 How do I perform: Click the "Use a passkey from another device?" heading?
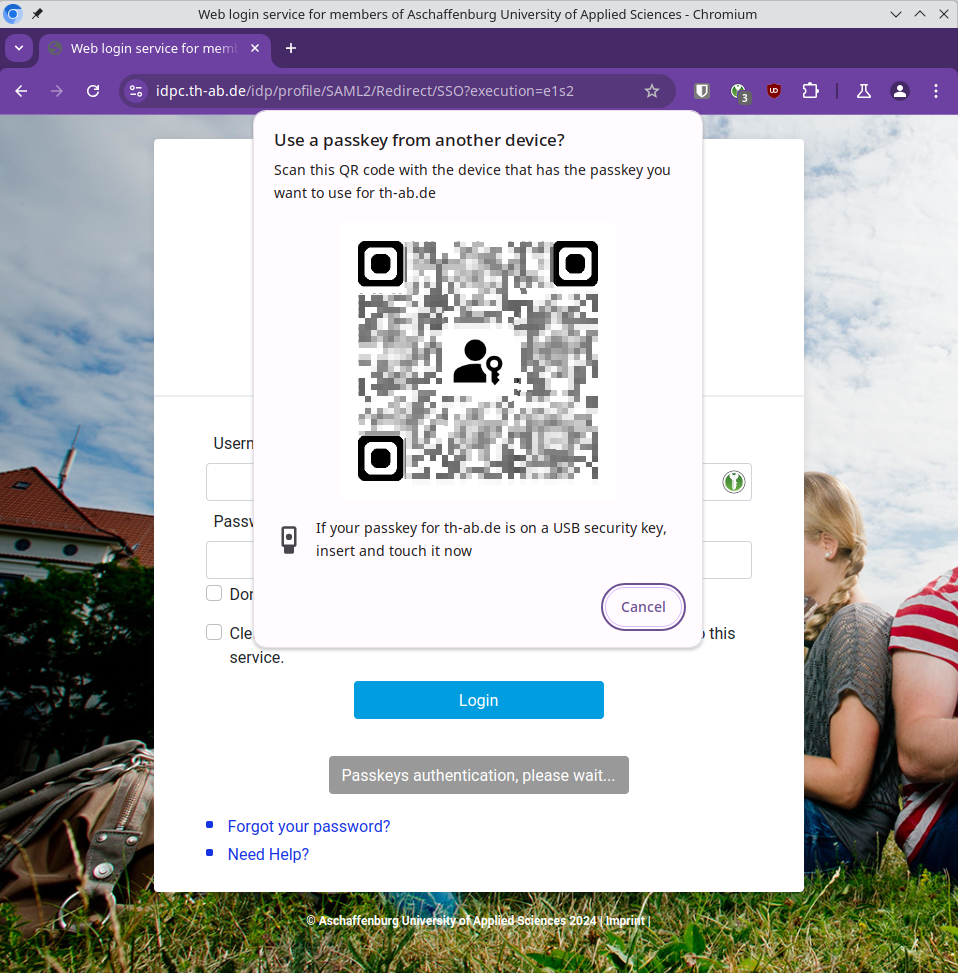coord(419,140)
